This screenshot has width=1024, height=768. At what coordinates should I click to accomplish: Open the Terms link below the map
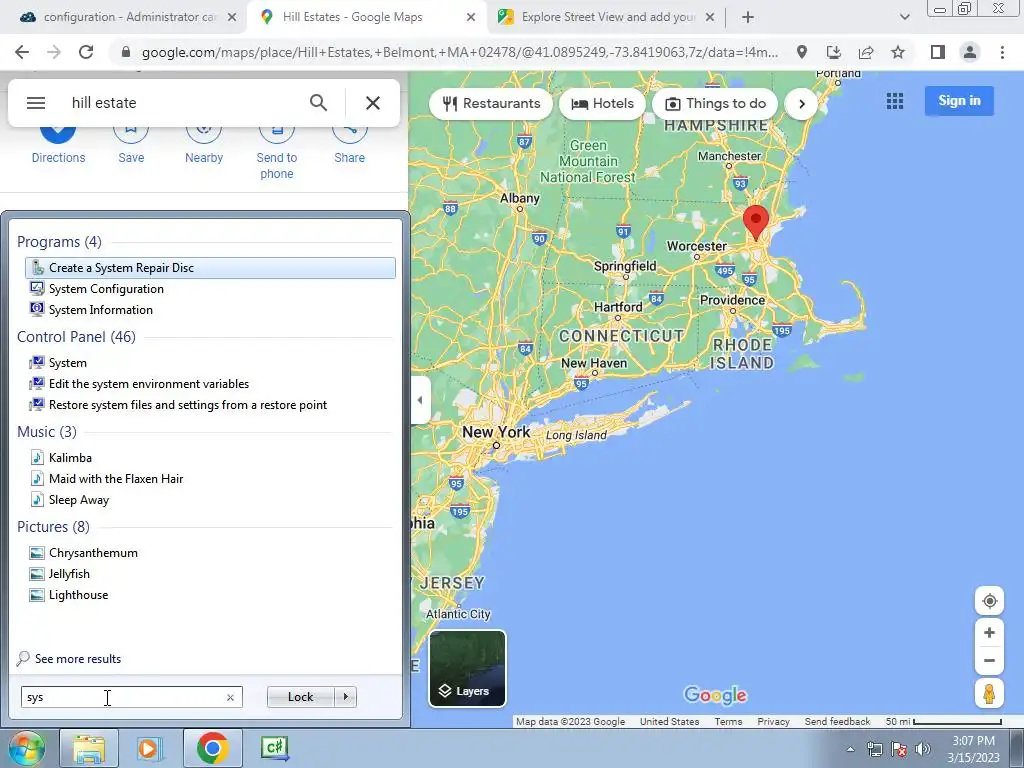[x=728, y=722]
